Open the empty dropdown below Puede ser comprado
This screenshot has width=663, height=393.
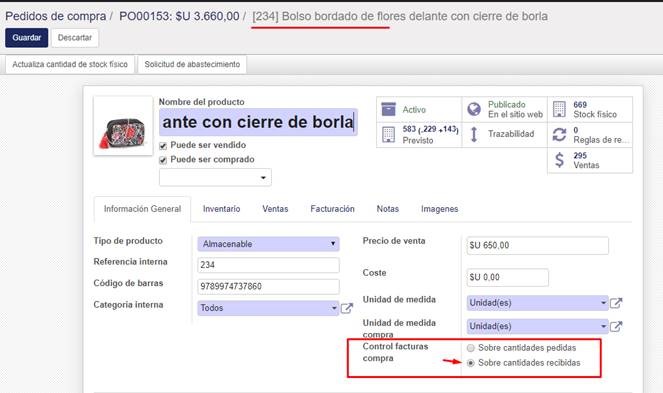pos(215,177)
